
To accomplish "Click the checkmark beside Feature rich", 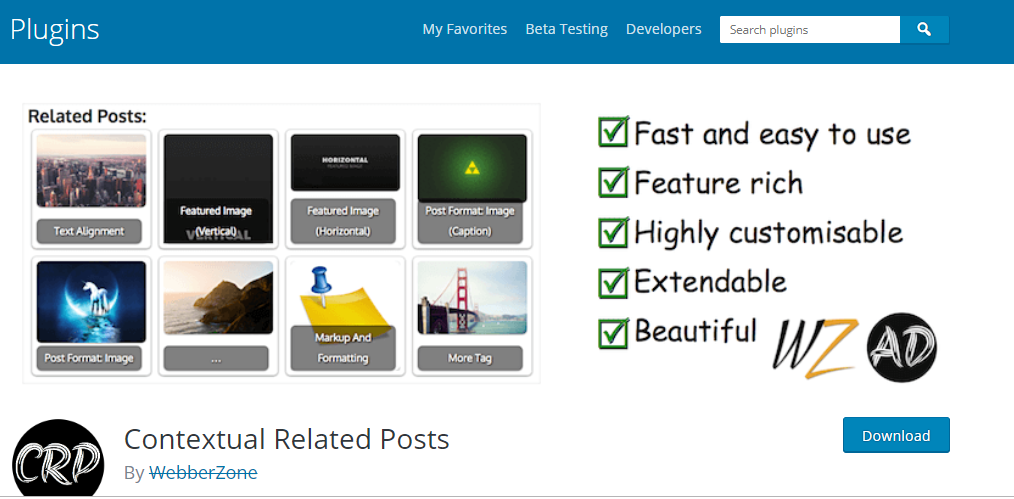I will point(613,182).
